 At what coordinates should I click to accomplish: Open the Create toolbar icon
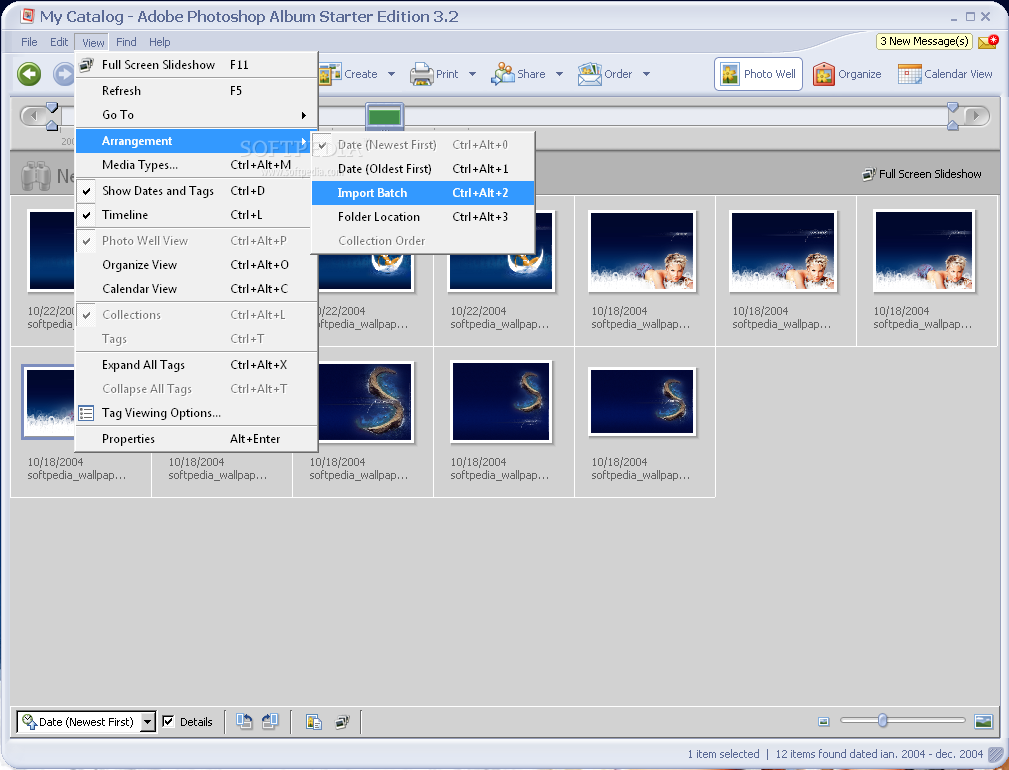tap(329, 74)
